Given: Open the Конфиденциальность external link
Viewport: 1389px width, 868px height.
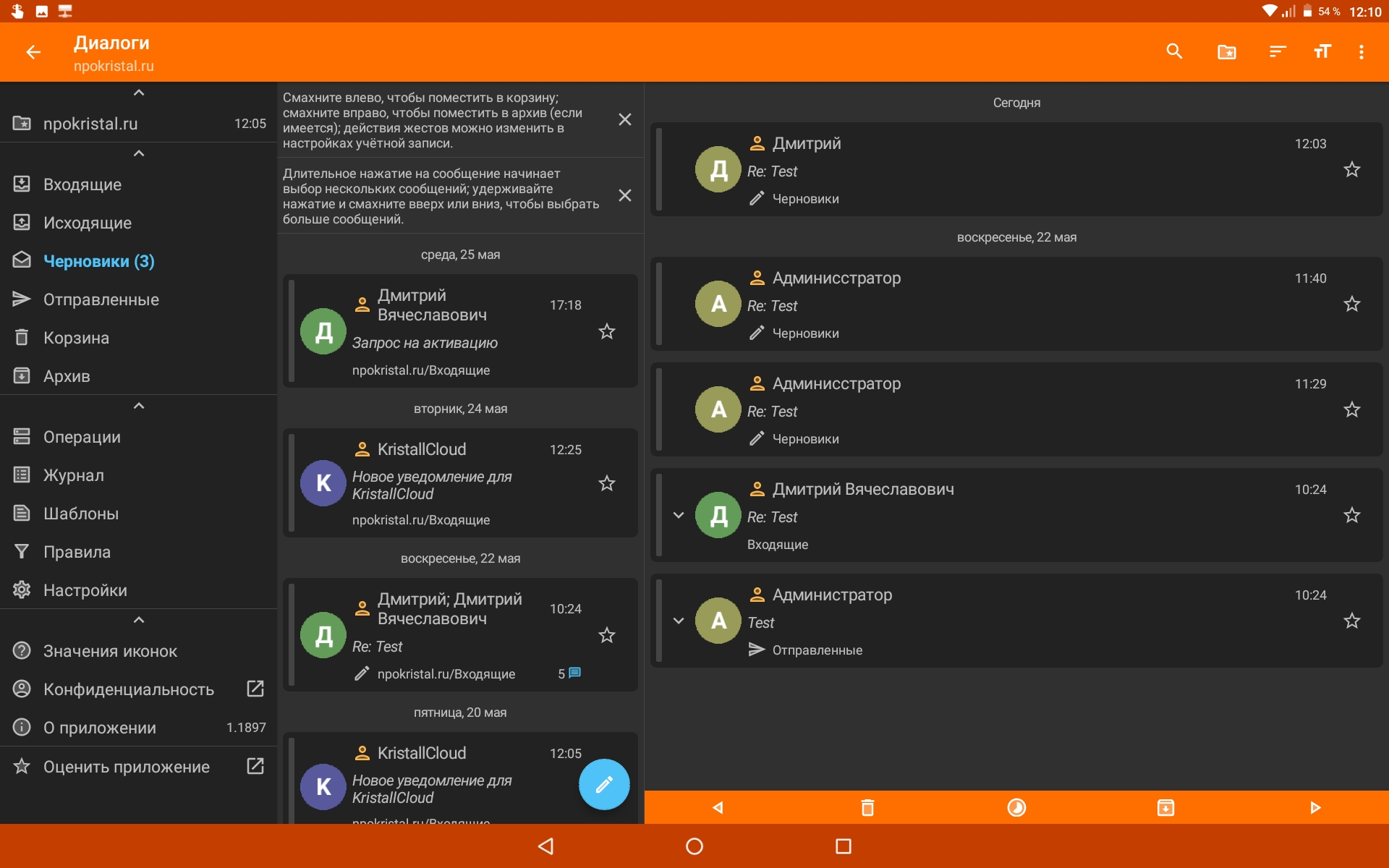Looking at the screenshot, I should (x=255, y=689).
